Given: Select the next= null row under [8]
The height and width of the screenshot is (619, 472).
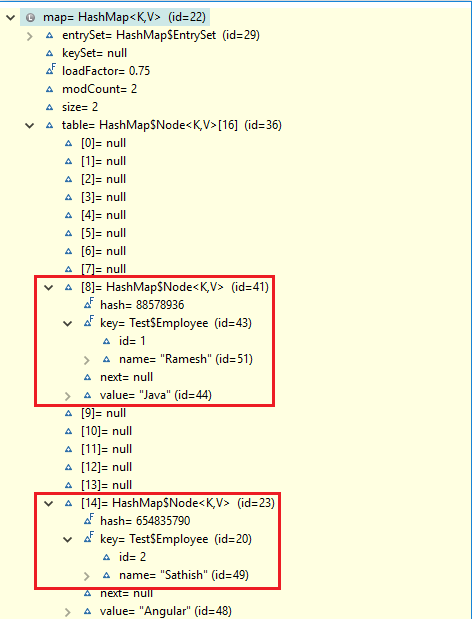Looking at the screenshot, I should click(x=126, y=377).
